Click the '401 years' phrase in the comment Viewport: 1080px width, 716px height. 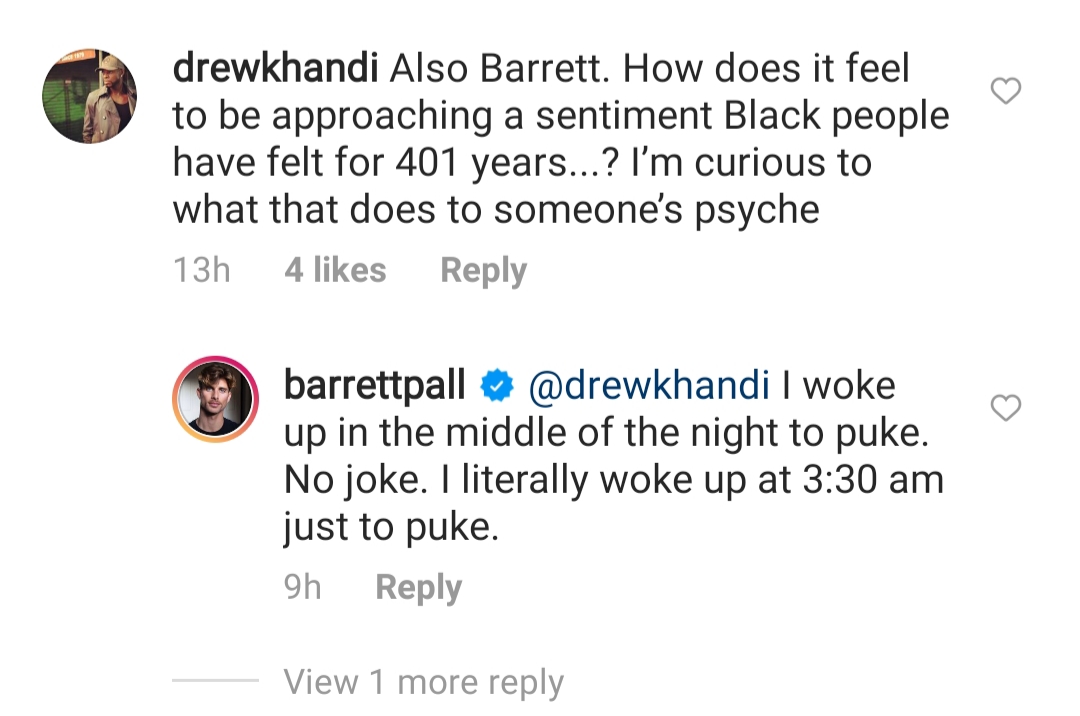(x=481, y=163)
